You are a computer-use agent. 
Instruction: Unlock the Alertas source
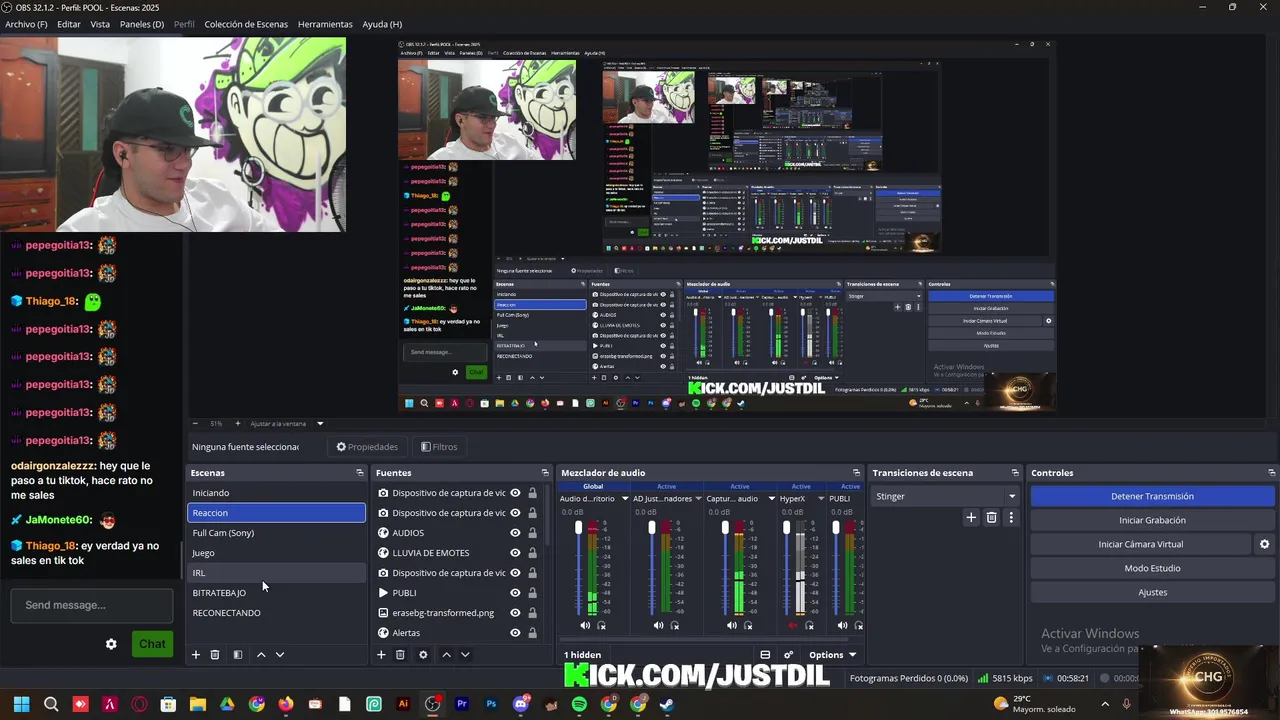pyautogui.click(x=532, y=633)
